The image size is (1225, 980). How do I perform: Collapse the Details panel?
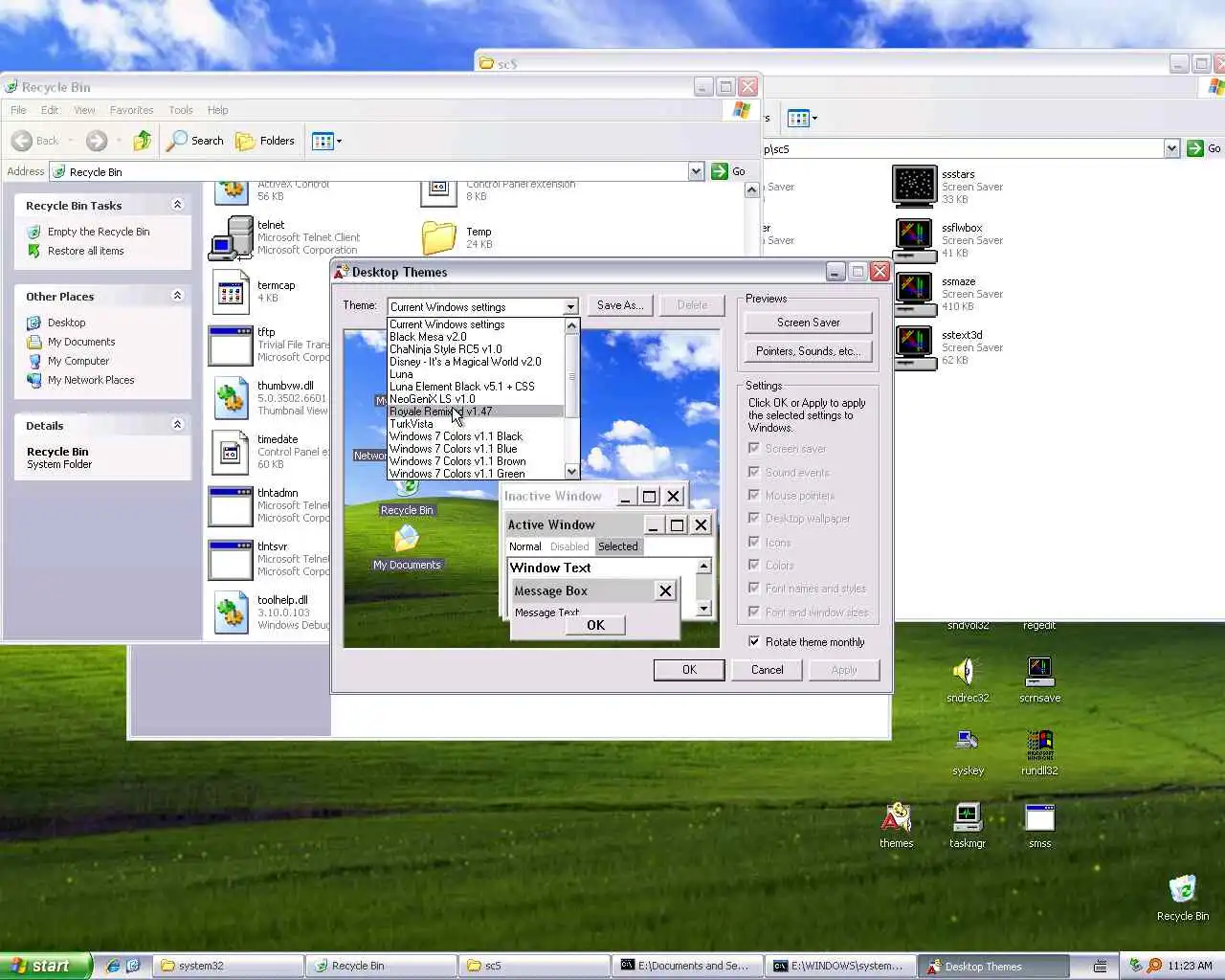[x=177, y=425]
